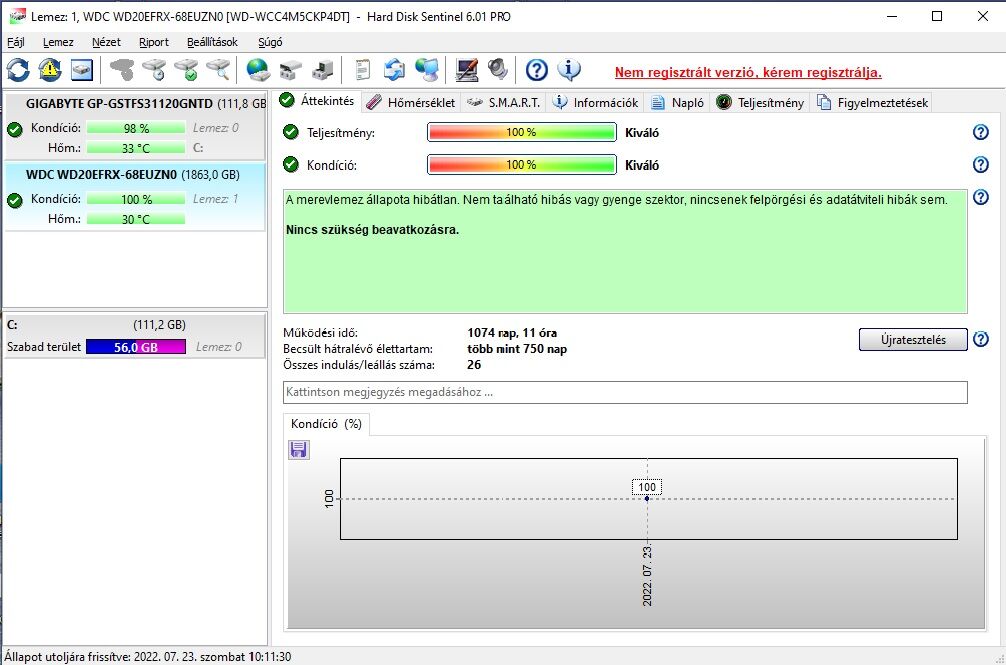Click the monitor with pen toolbar icon
This screenshot has width=1006, height=665.
[466, 70]
